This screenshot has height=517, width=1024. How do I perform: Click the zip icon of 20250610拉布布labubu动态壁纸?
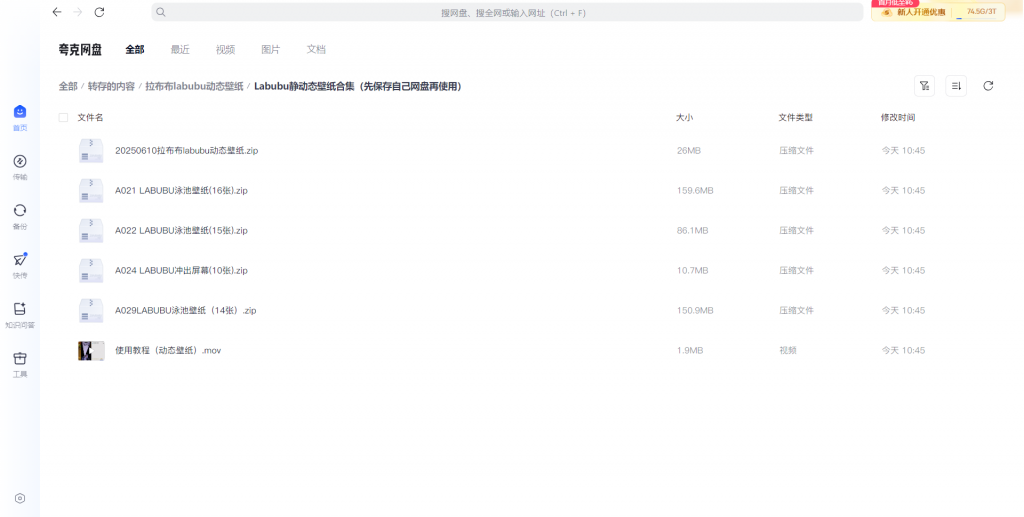click(x=91, y=151)
